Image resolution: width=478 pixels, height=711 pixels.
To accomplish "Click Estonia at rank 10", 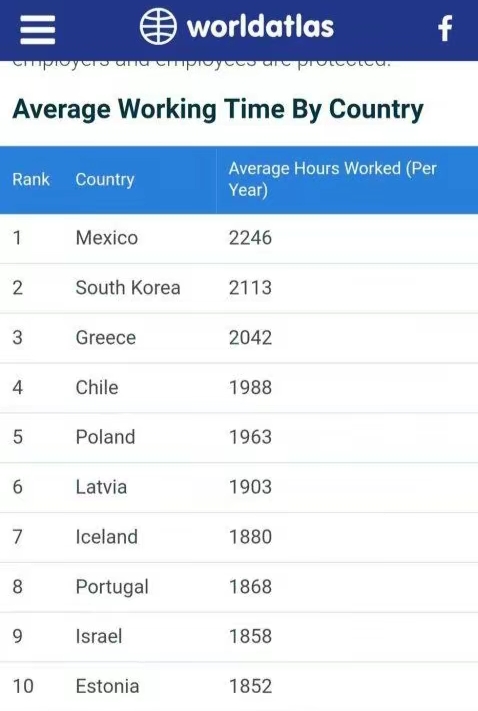I will [x=107, y=686].
